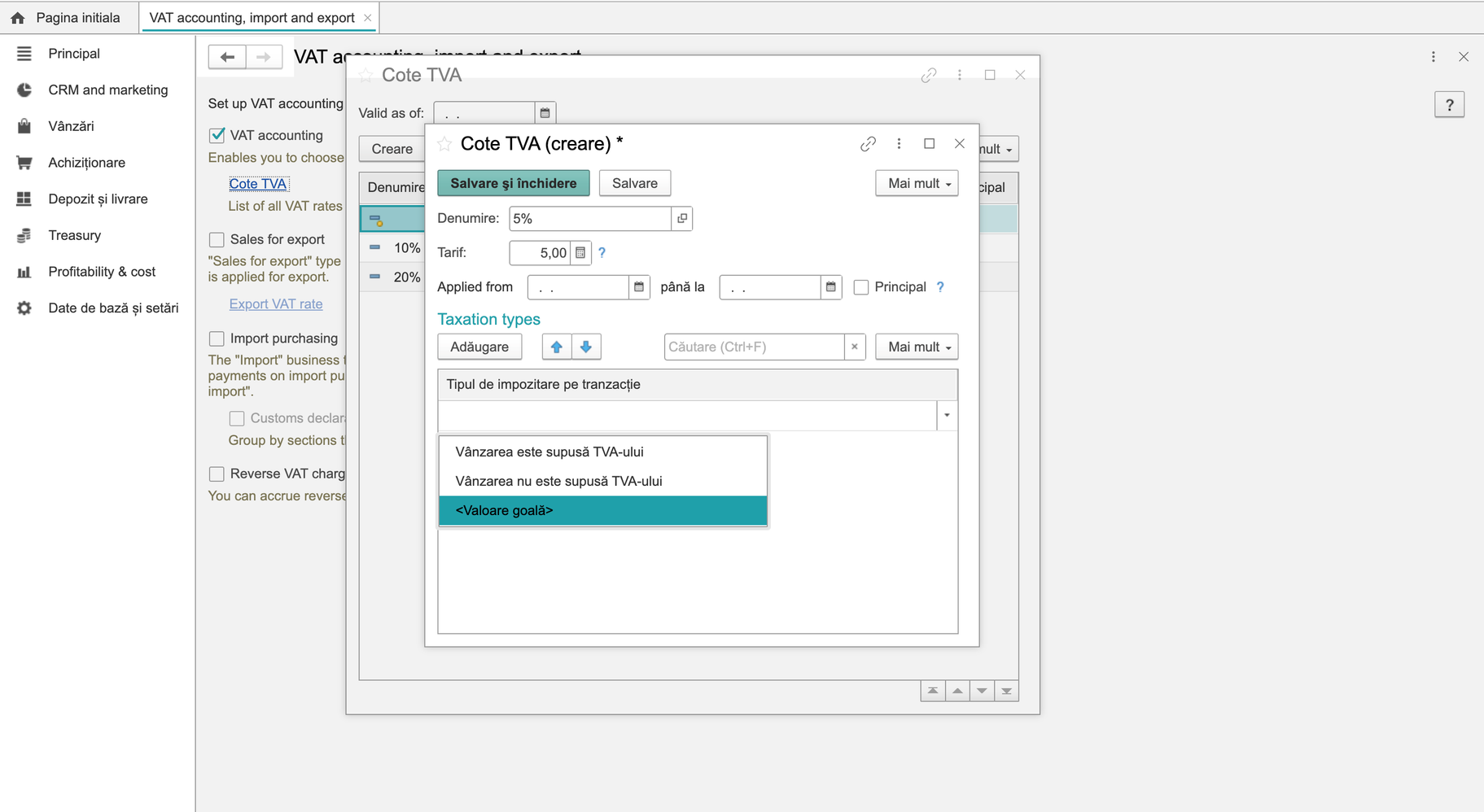Click the Salvare button
This screenshot has height=812, width=1484.
click(x=635, y=183)
